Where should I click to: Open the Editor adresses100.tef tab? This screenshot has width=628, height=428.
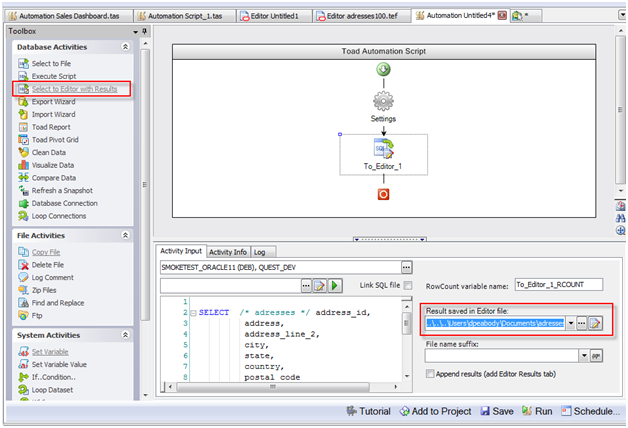pyautogui.click(x=362, y=16)
